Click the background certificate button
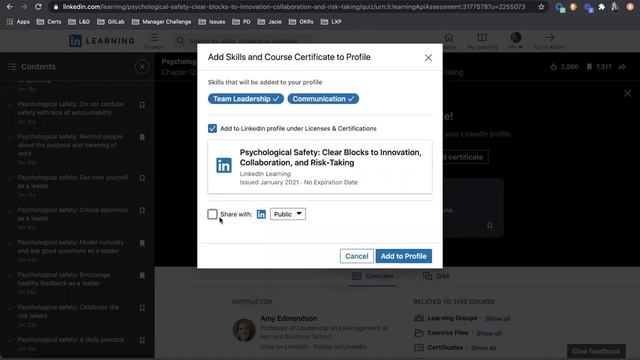 click(x=465, y=157)
